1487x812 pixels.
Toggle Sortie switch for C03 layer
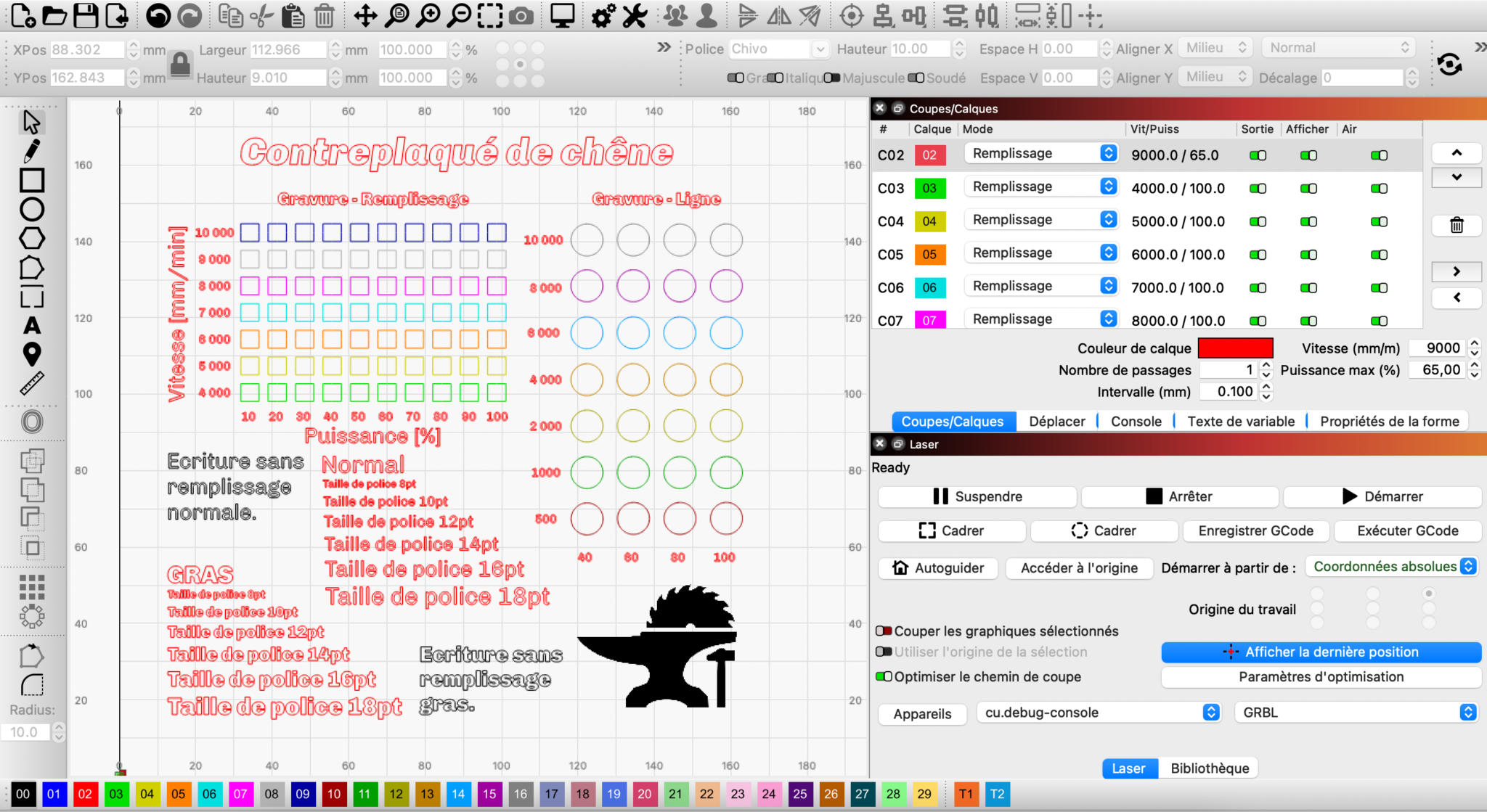[x=1258, y=189]
